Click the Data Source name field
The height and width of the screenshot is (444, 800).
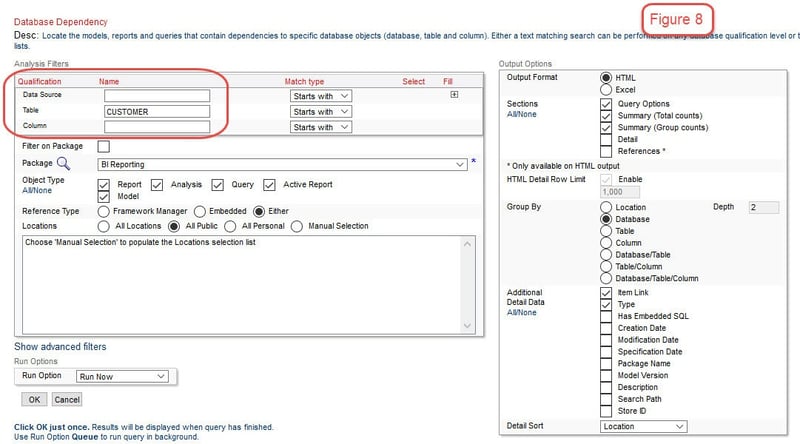pyautogui.click(x=157, y=96)
